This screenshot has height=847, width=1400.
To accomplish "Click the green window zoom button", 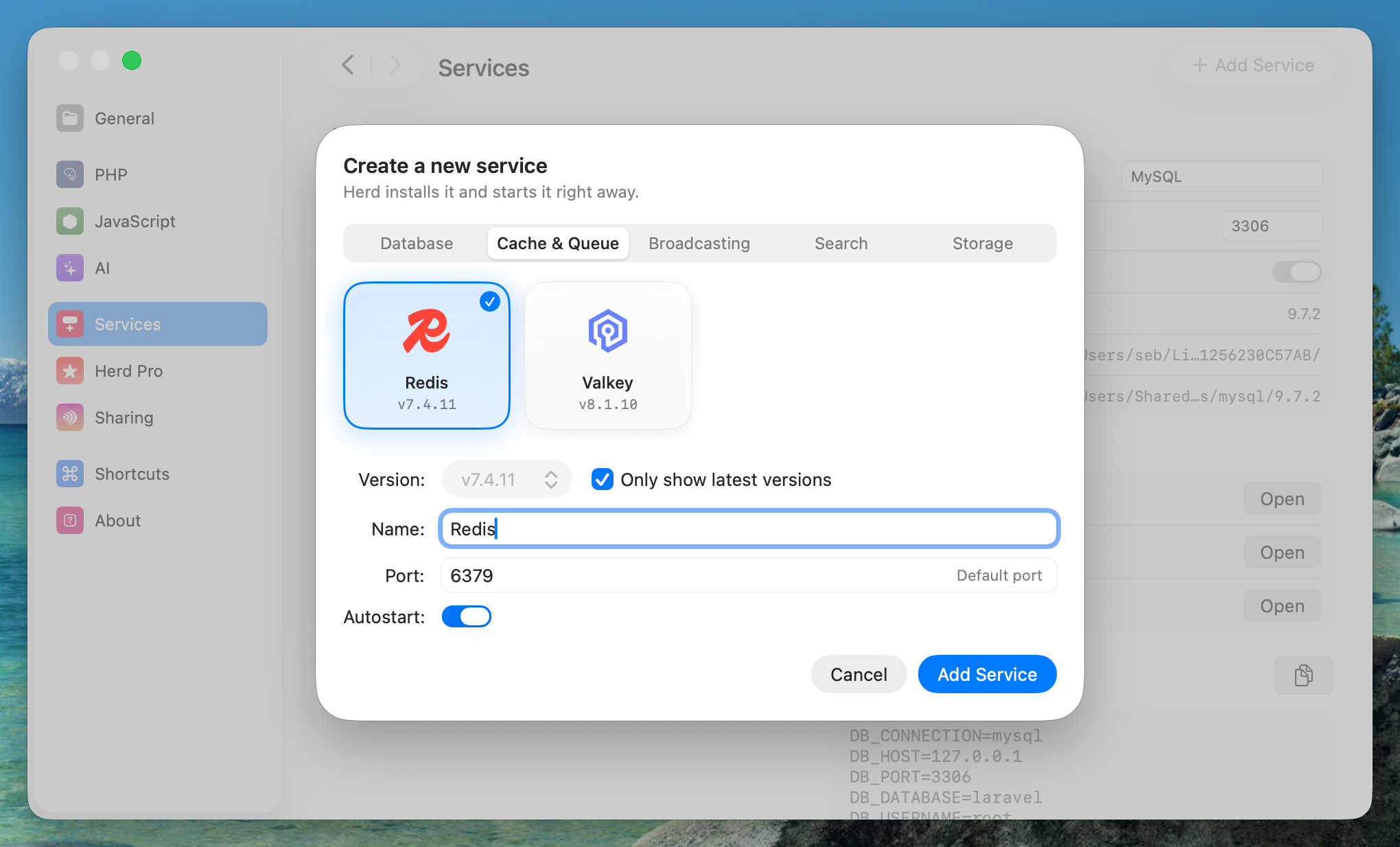I will tap(132, 60).
